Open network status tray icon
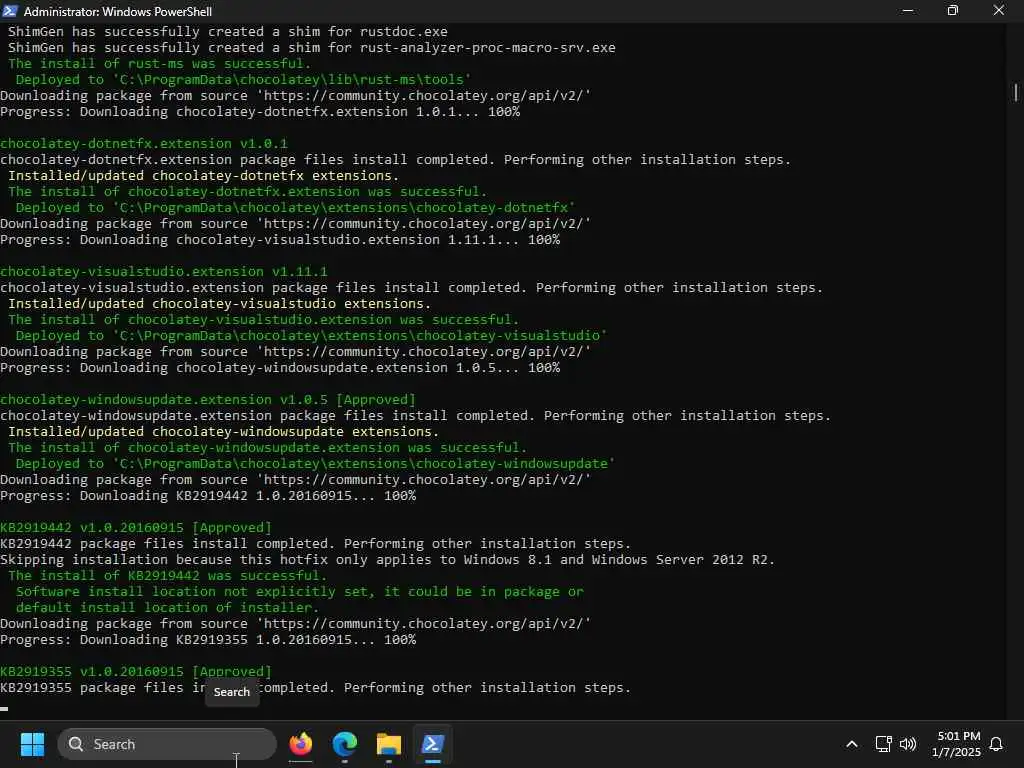Viewport: 1024px width, 768px height. click(883, 744)
